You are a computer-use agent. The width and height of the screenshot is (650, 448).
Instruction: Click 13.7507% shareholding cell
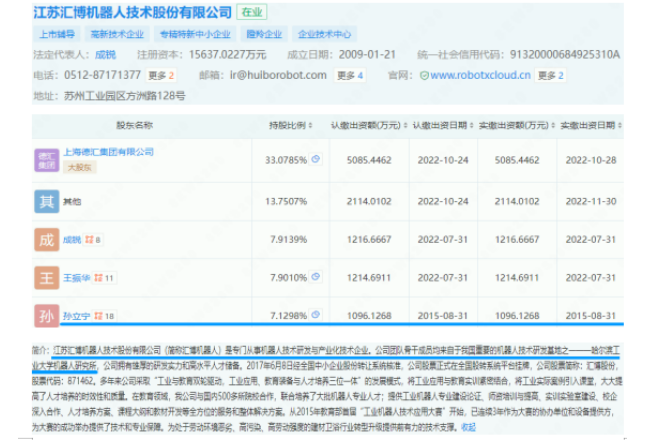pyautogui.click(x=286, y=201)
